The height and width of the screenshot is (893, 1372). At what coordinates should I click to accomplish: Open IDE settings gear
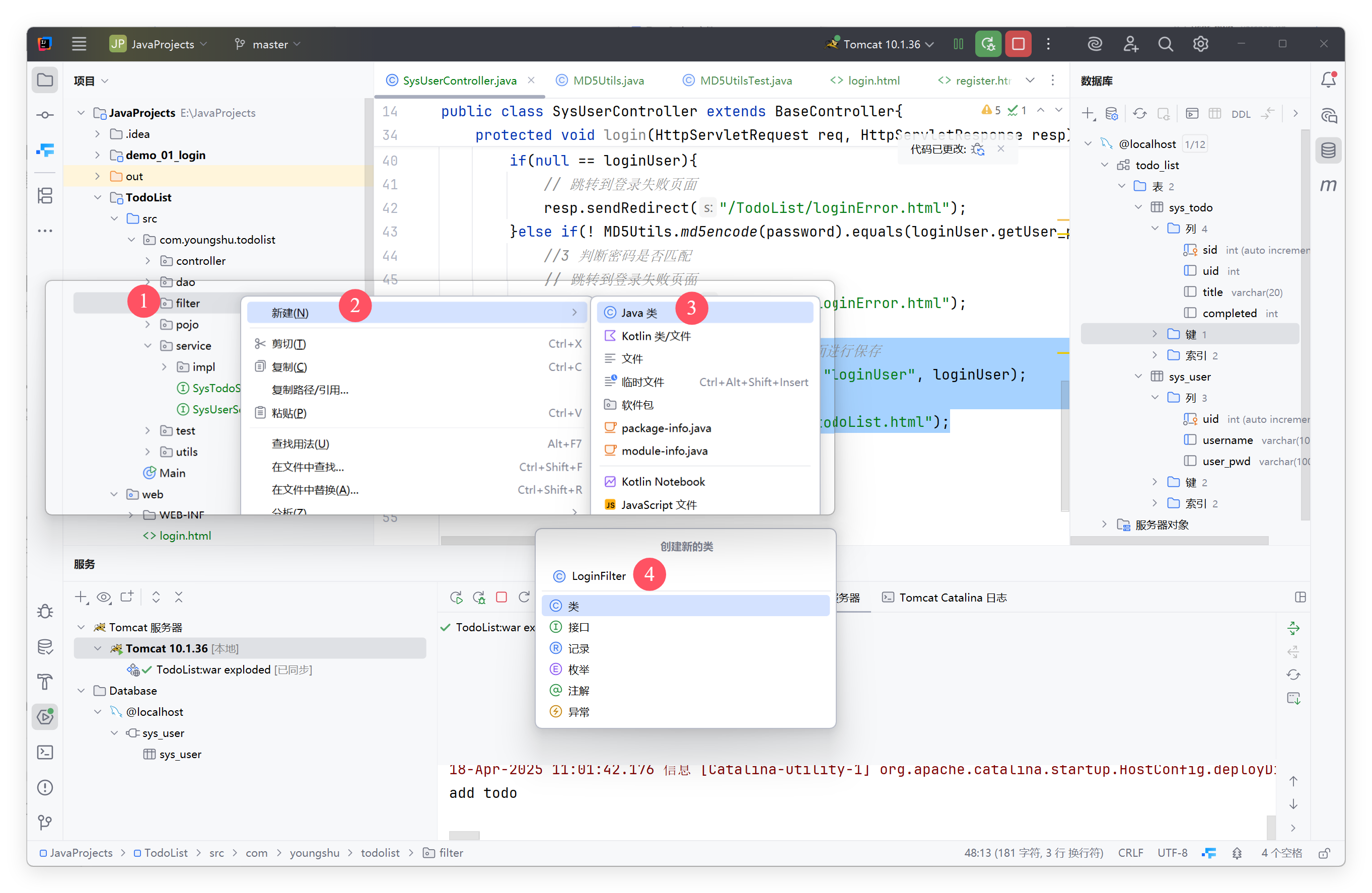pyautogui.click(x=1200, y=44)
